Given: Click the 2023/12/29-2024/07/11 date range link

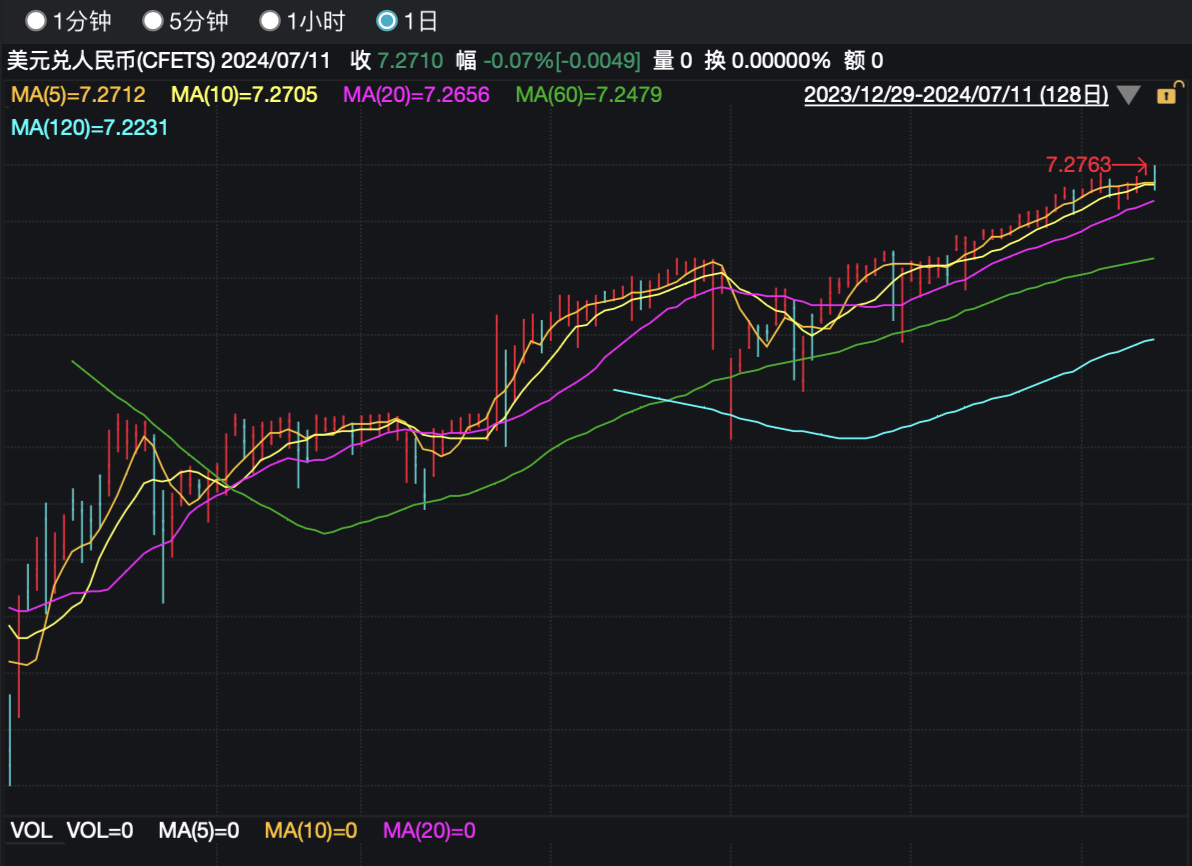Looking at the screenshot, I should point(956,95).
